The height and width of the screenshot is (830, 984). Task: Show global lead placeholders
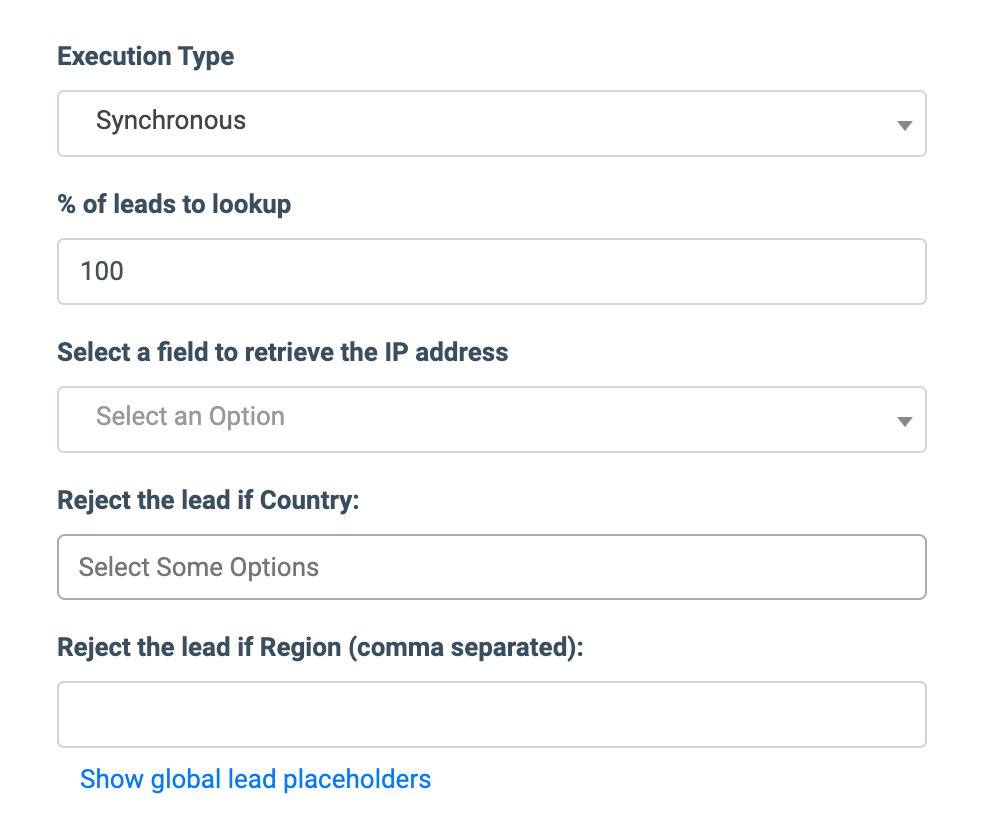(x=255, y=779)
